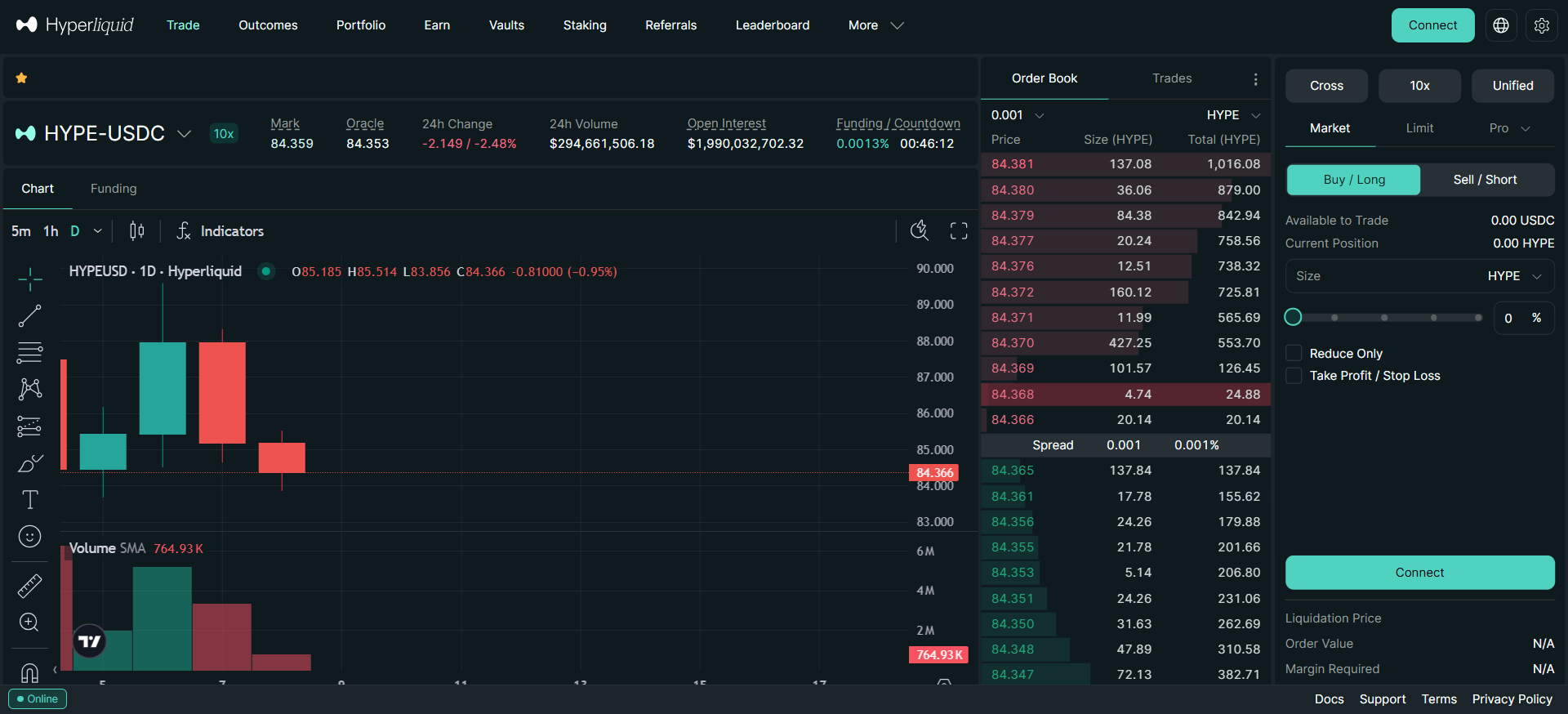Select the 1h chart interval
This screenshot has width=1568, height=714.
click(51, 231)
